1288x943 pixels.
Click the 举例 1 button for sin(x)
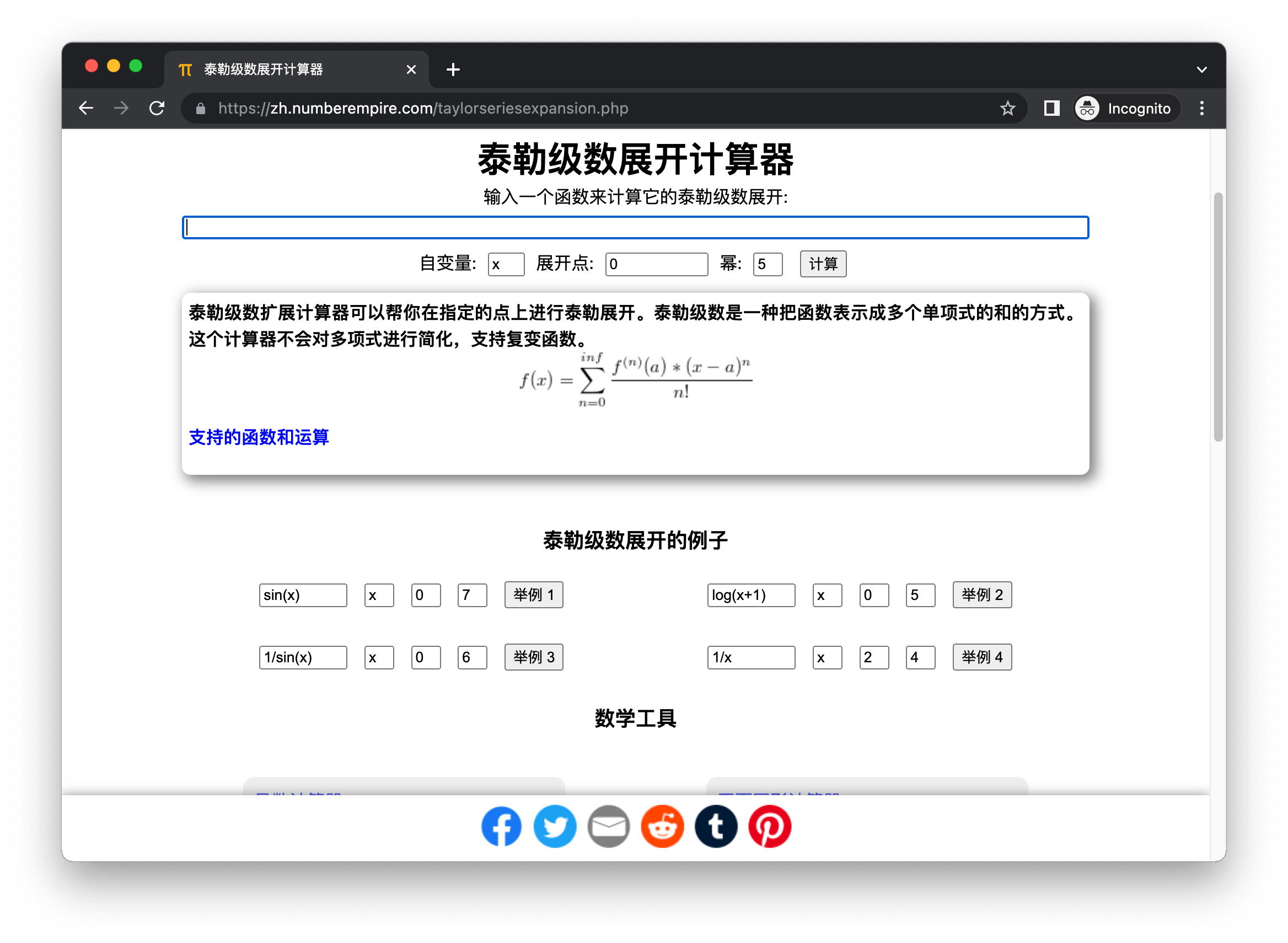[533, 595]
